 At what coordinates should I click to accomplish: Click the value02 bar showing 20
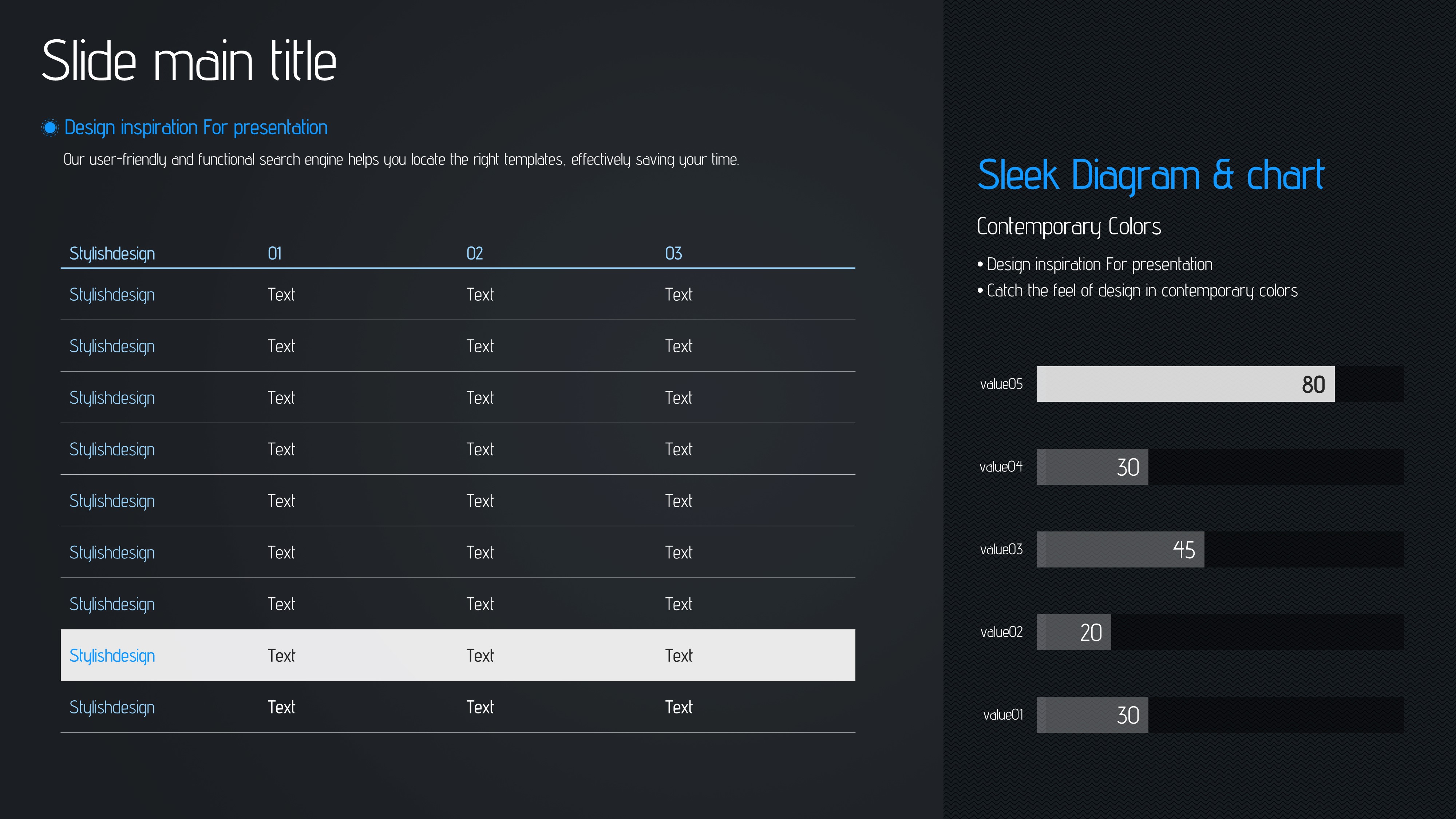point(1073,632)
